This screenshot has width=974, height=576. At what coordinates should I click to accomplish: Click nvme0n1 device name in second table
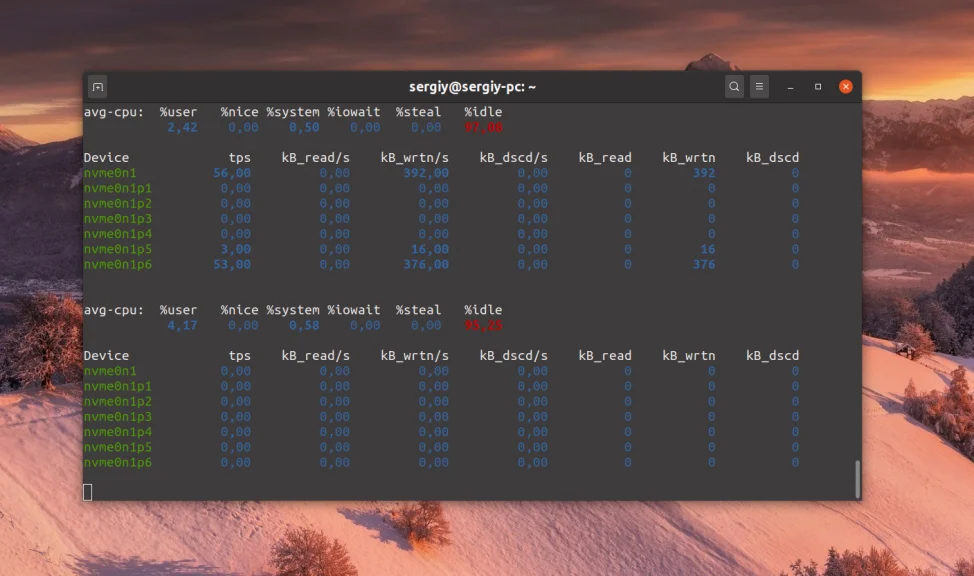110,371
